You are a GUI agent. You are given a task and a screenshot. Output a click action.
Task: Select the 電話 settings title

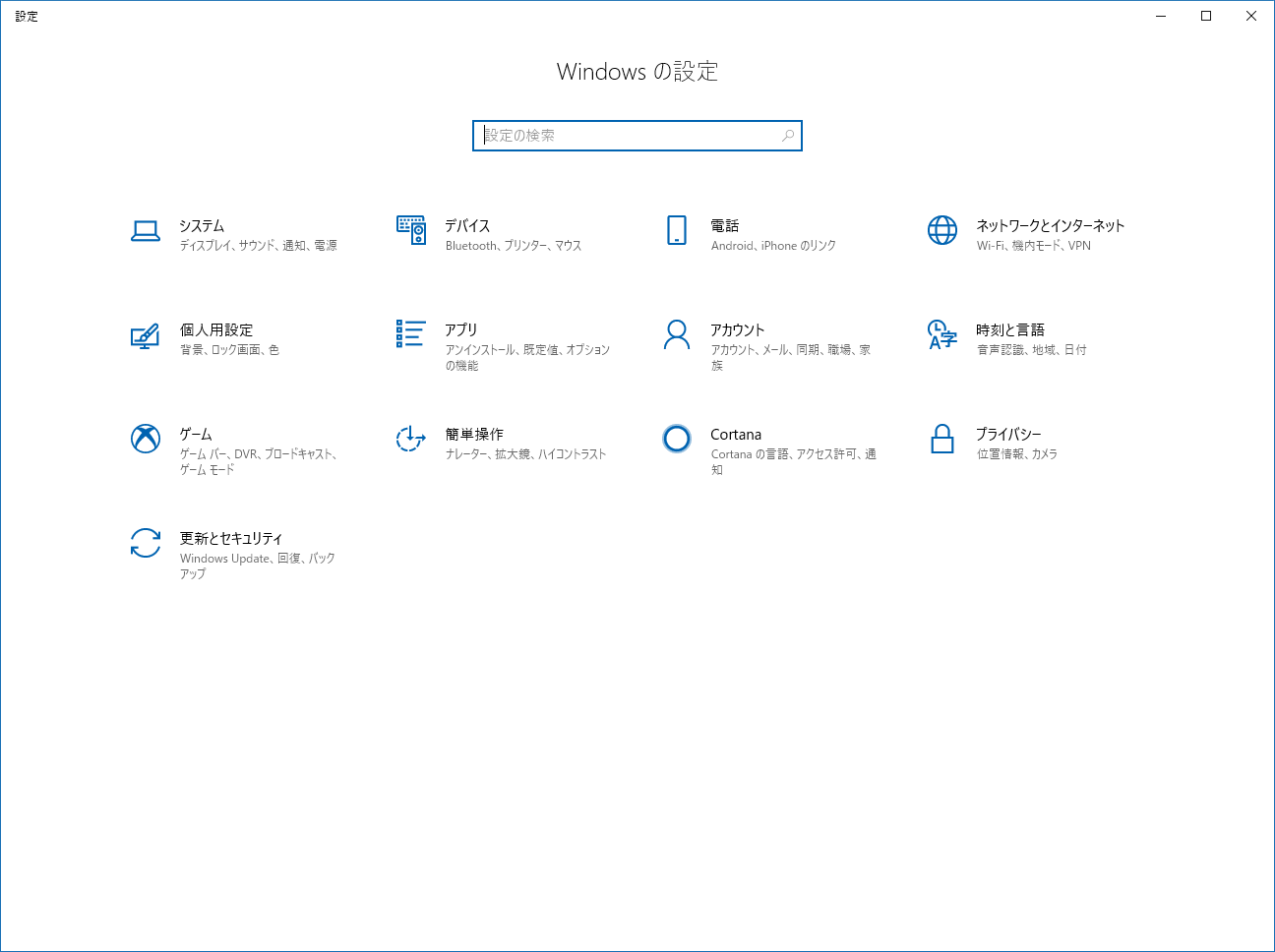point(725,226)
